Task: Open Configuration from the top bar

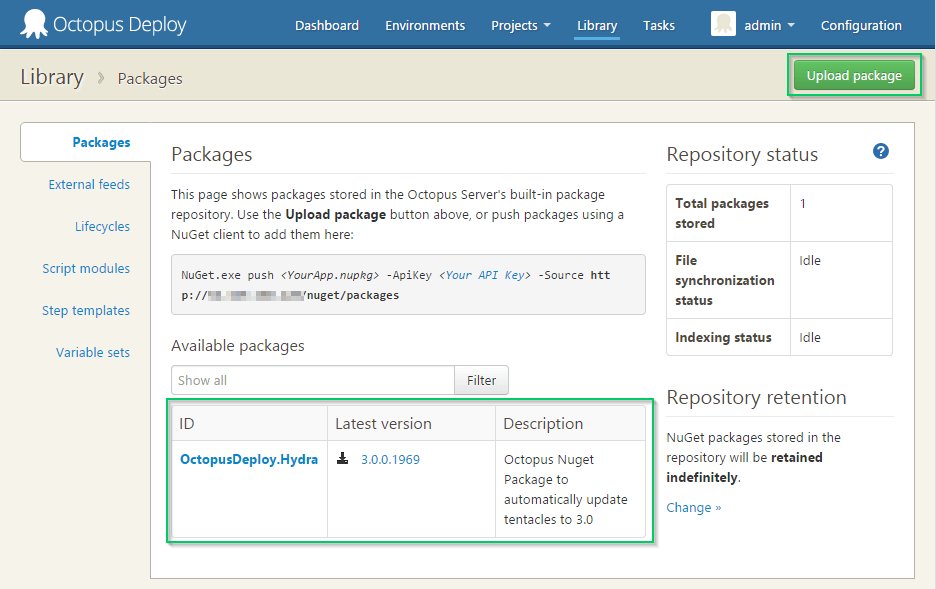Action: (861, 25)
